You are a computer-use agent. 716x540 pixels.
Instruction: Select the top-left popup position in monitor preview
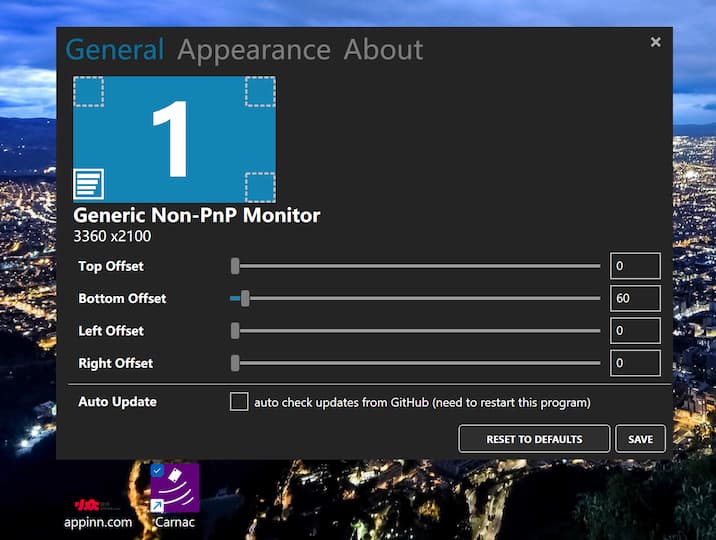tap(89, 92)
